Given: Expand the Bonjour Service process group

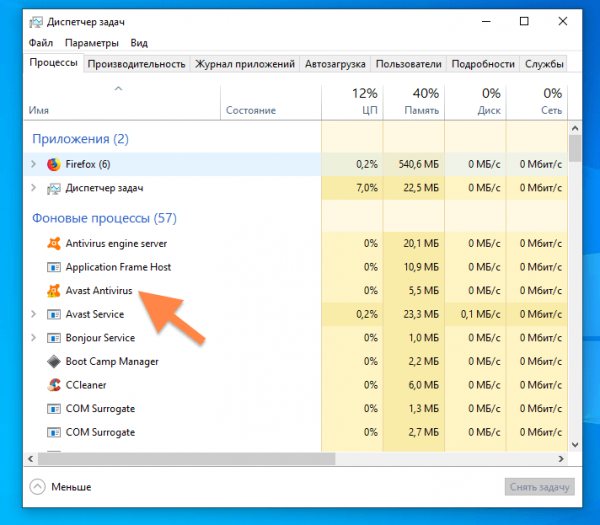Looking at the screenshot, I should 33,338.
